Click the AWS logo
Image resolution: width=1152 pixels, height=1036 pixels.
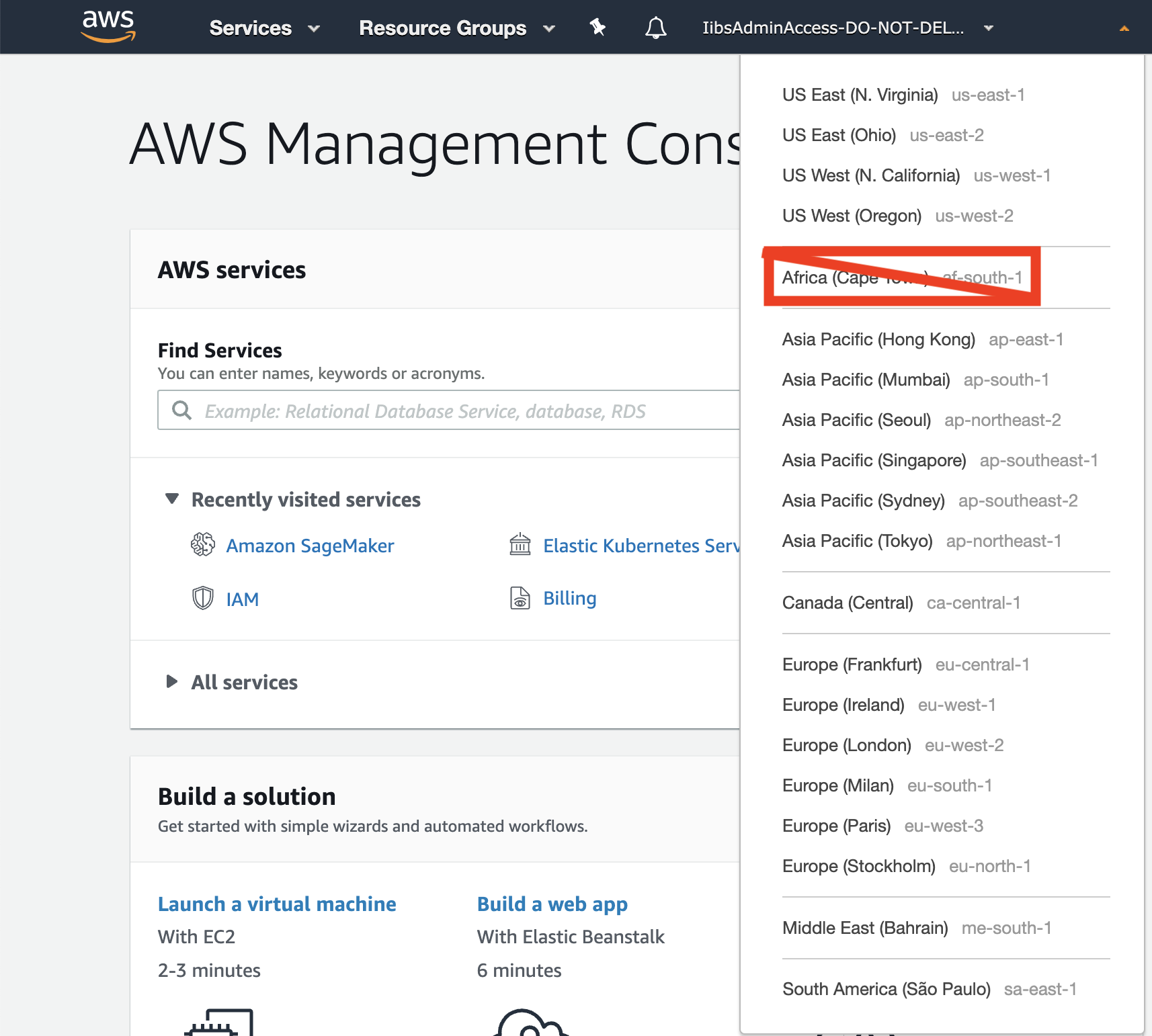click(x=108, y=26)
